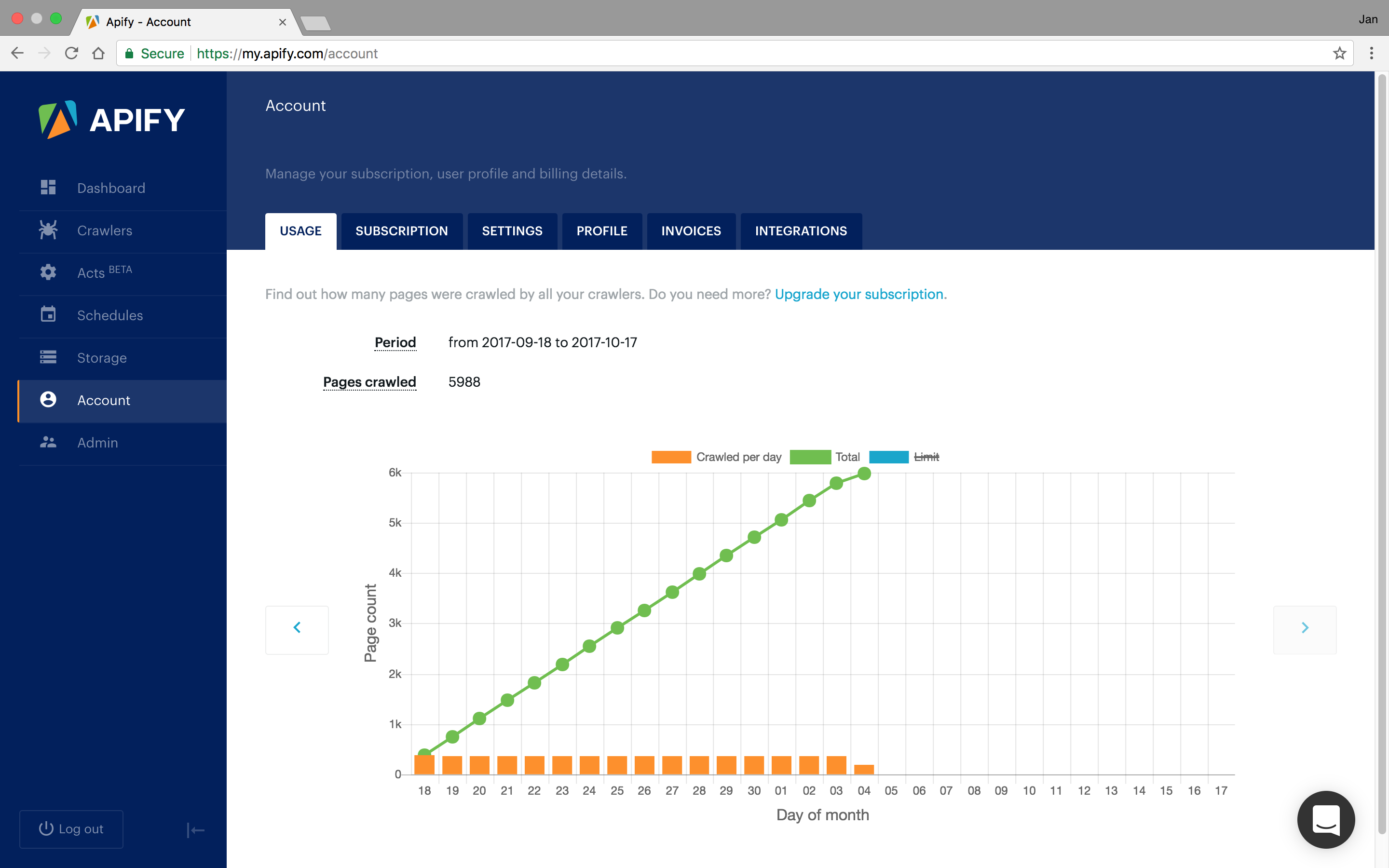
Task: Bookmark page with the star icon
Action: click(1339, 54)
